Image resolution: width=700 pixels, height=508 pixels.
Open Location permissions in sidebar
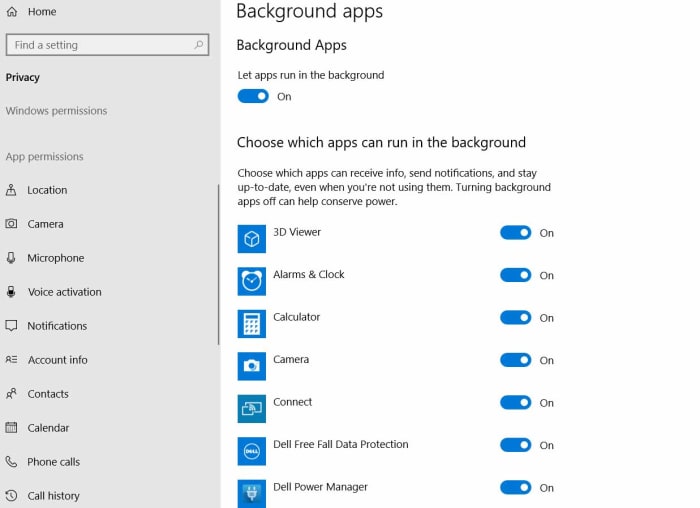[x=47, y=190]
